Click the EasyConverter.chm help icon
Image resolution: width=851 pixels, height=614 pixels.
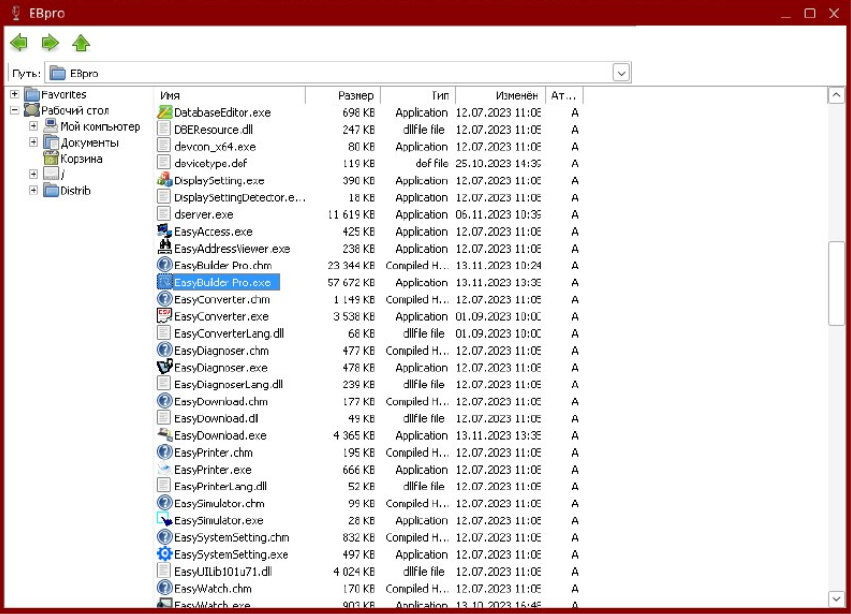(164, 299)
